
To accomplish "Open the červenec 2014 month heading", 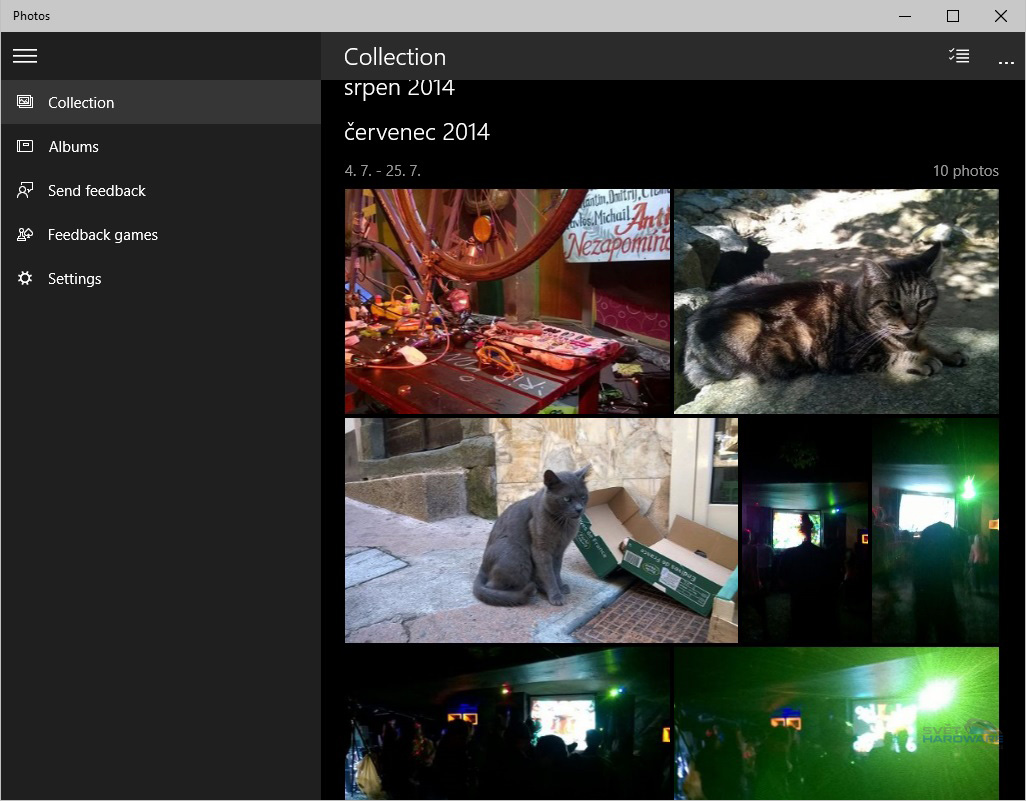I will [417, 131].
